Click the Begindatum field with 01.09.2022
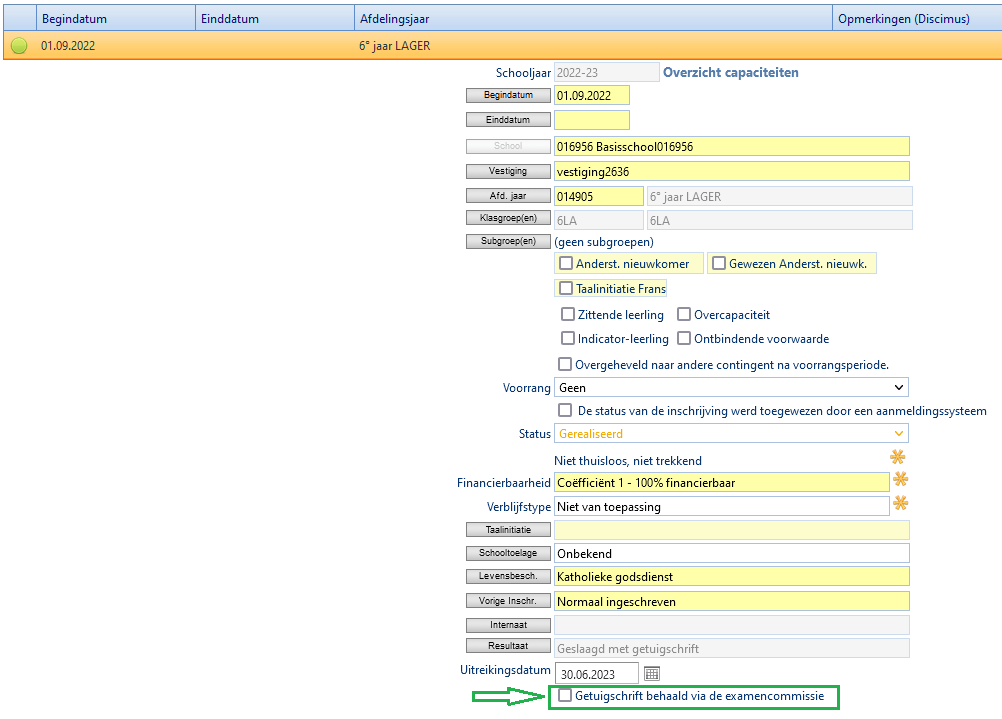Image resolution: width=1002 pixels, height=719 pixels. (x=592, y=95)
